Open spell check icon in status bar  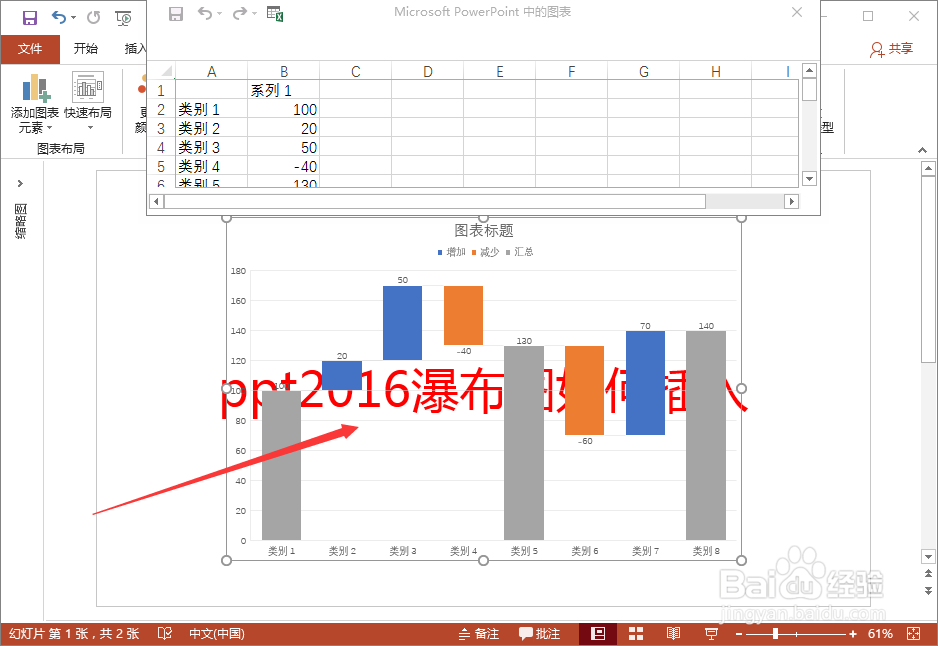click(x=165, y=633)
